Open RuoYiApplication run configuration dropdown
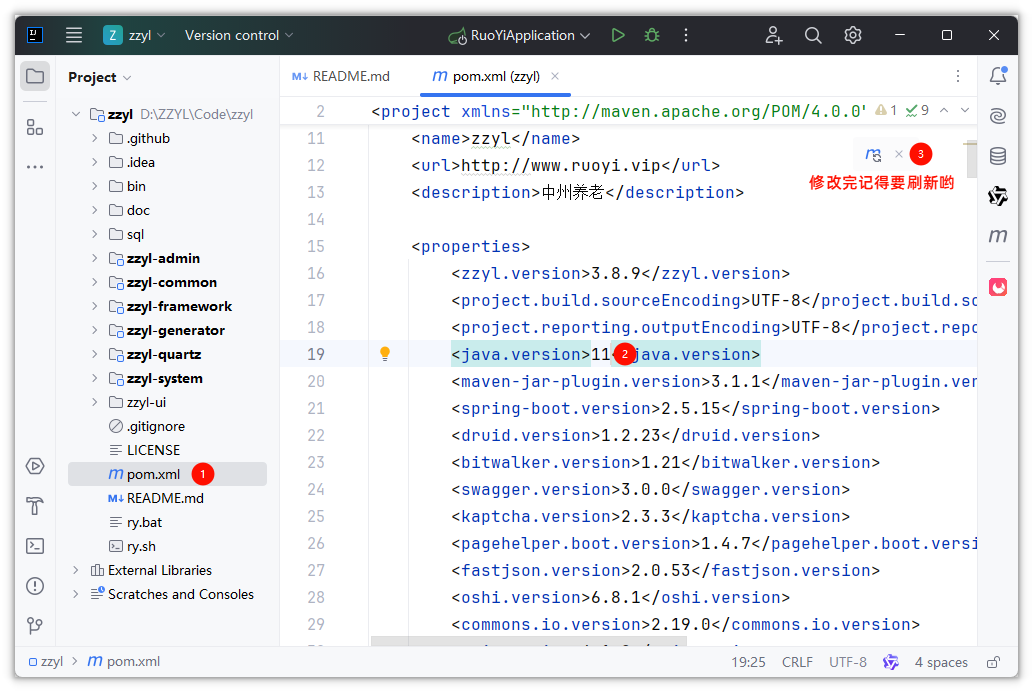Screen dimensions: 1033x692 point(519,35)
